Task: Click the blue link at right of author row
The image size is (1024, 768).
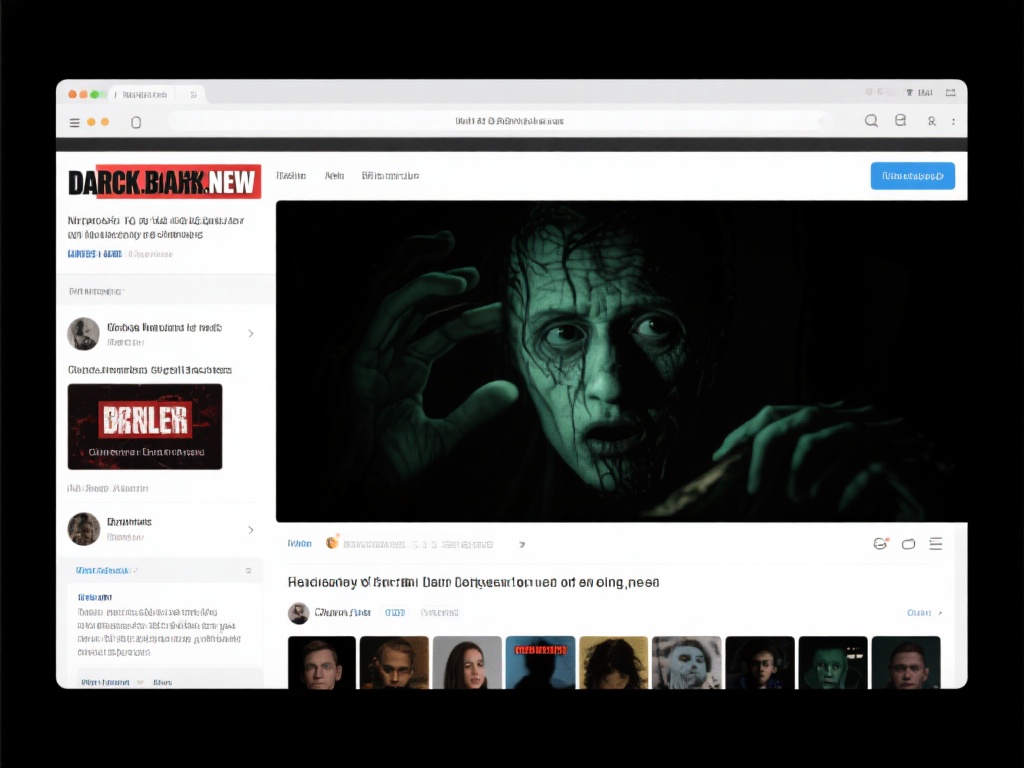Action: 922,612
